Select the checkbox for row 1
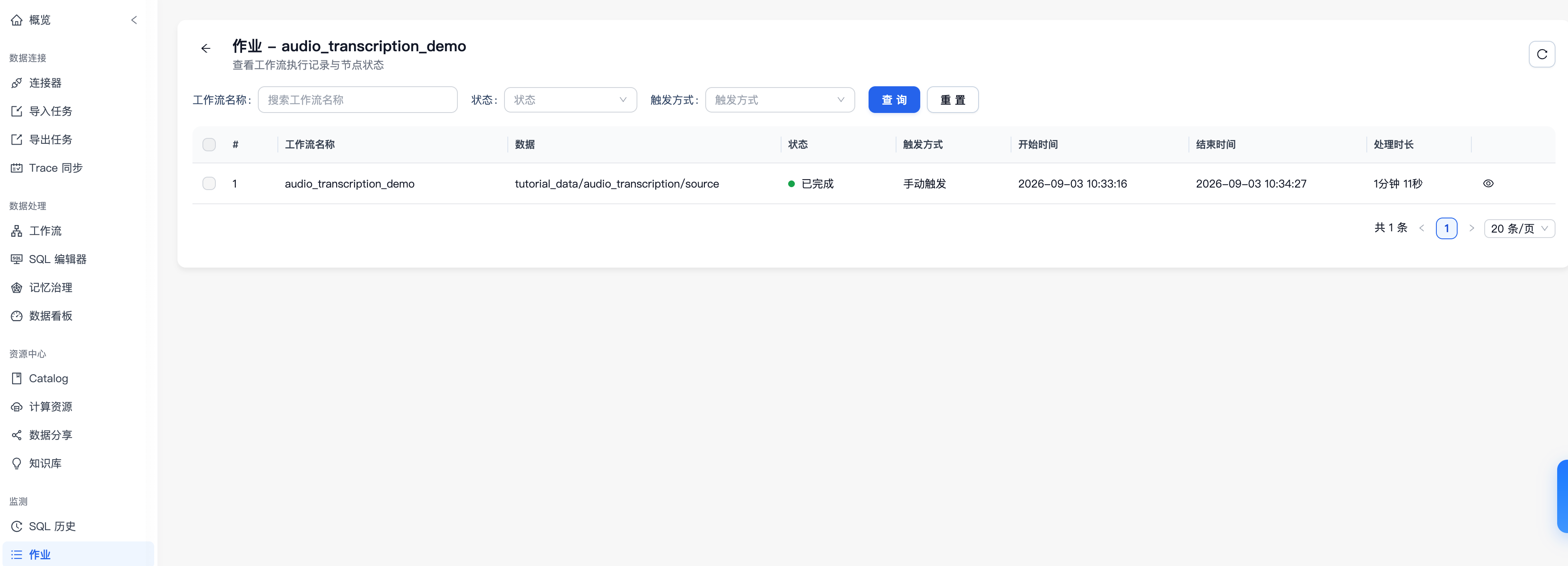1568x566 pixels. pos(209,183)
